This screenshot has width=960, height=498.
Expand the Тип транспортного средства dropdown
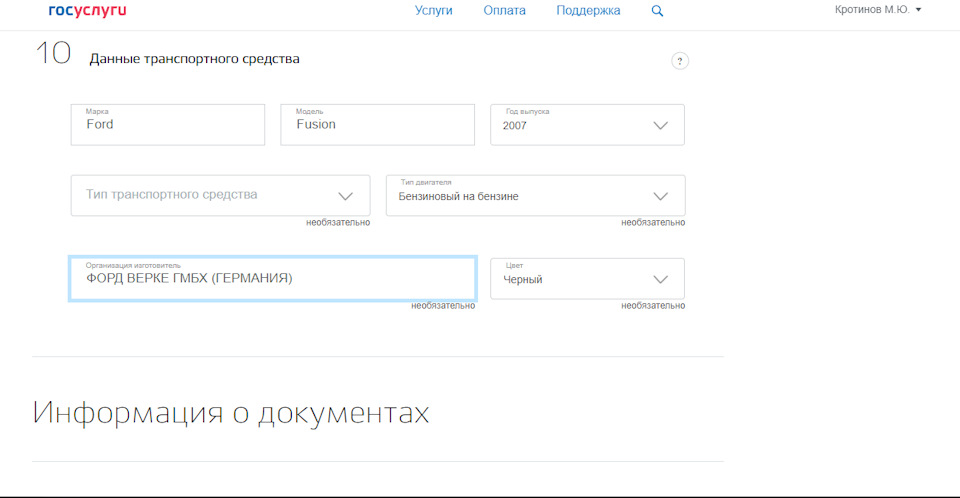click(220, 195)
